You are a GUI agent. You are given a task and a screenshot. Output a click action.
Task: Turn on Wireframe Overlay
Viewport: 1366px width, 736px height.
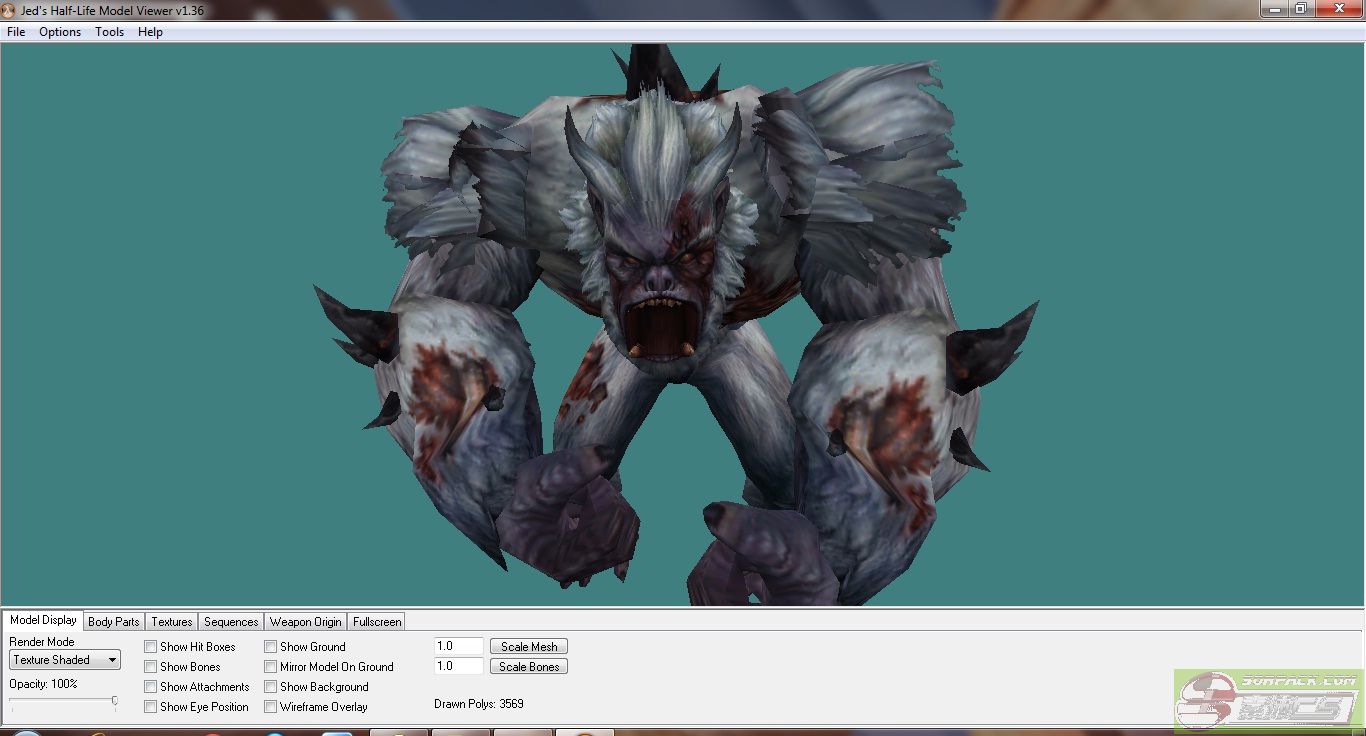click(x=271, y=707)
